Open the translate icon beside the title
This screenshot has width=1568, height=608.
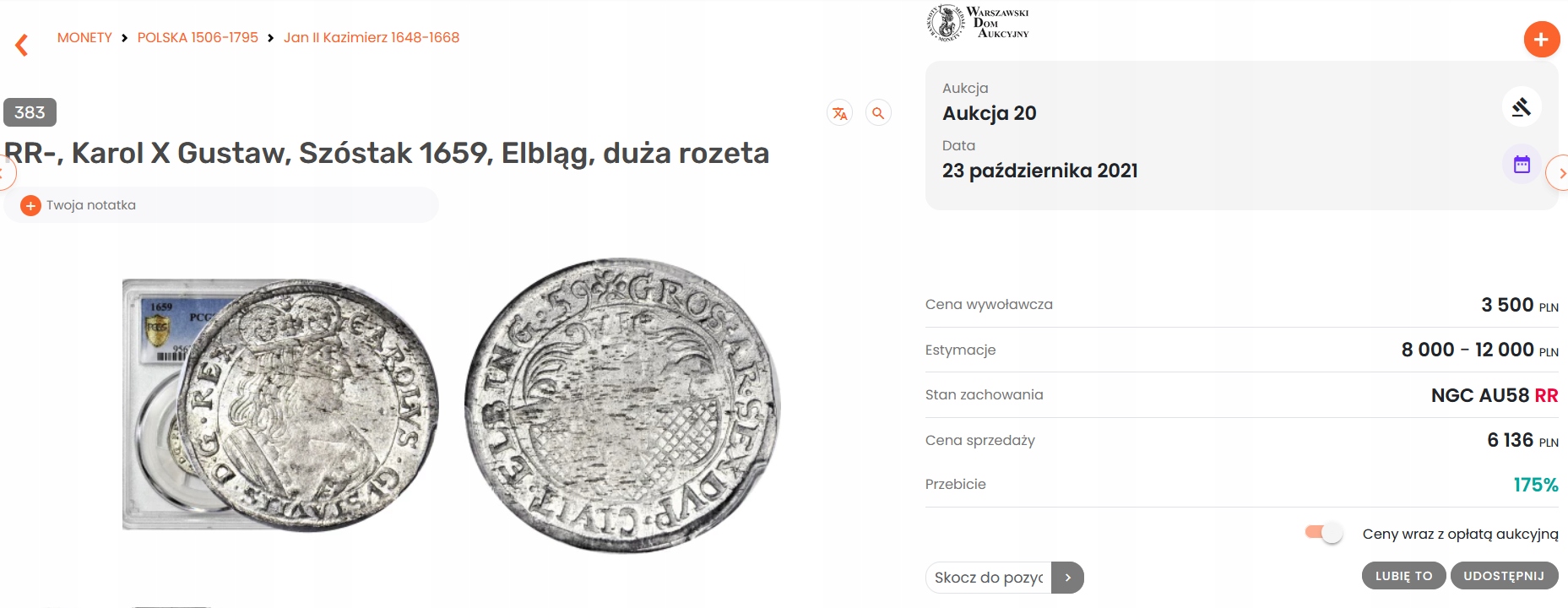(x=839, y=113)
